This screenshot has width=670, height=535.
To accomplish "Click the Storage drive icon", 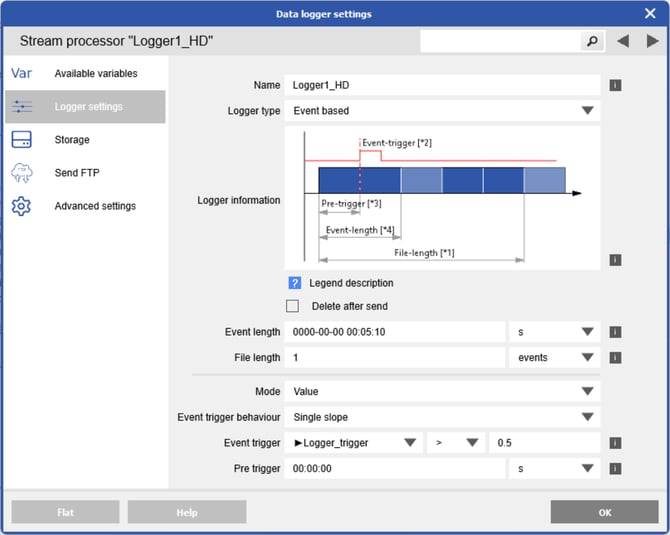I will [x=21, y=139].
